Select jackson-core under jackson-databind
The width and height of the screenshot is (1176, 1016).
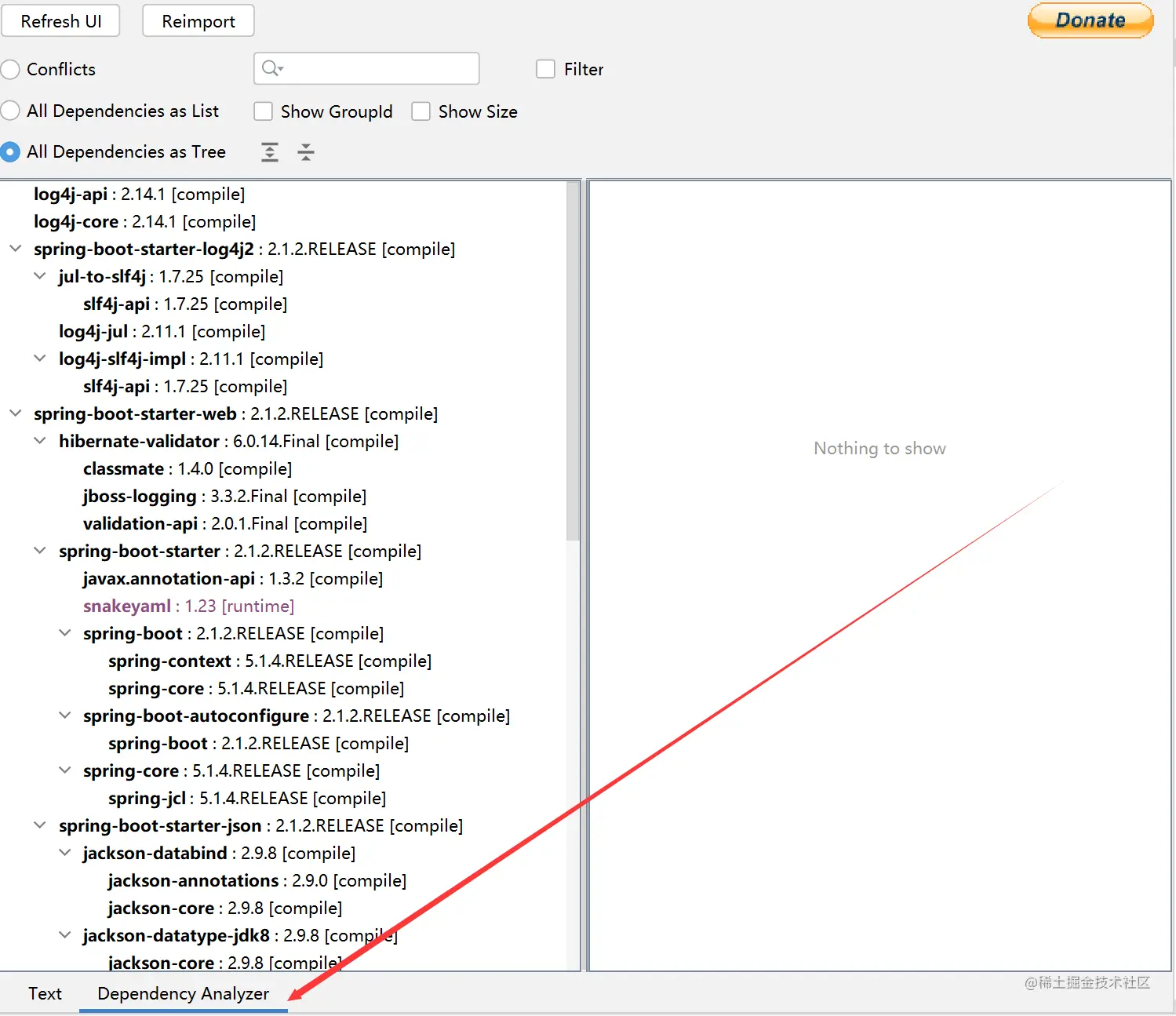click(225, 908)
